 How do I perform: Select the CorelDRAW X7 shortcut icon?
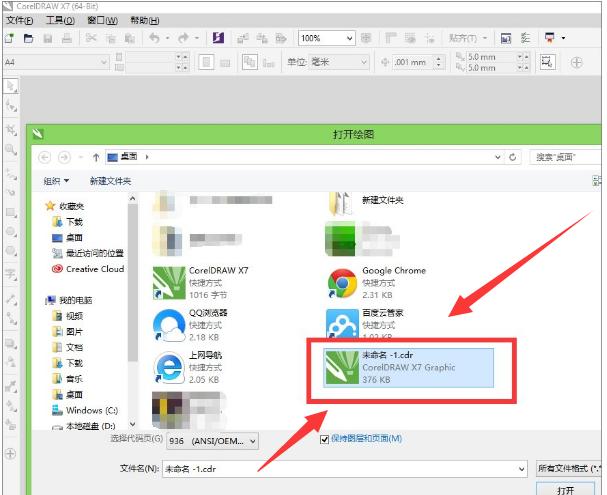tap(167, 283)
